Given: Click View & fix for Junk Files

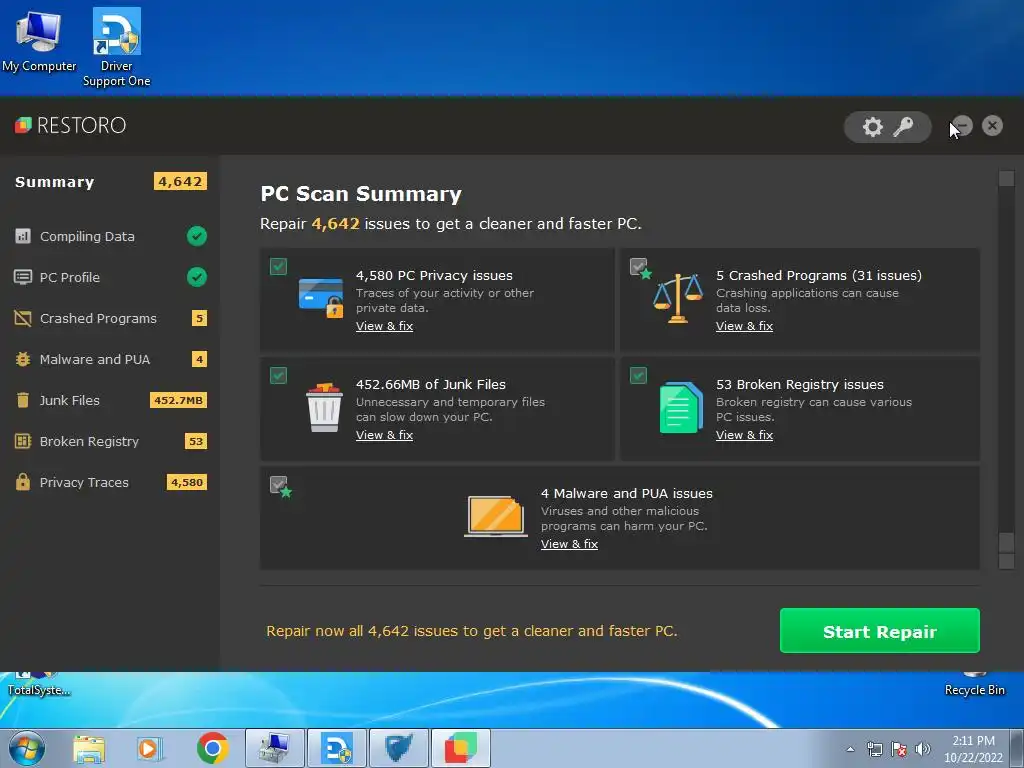Looking at the screenshot, I should click(x=384, y=435).
